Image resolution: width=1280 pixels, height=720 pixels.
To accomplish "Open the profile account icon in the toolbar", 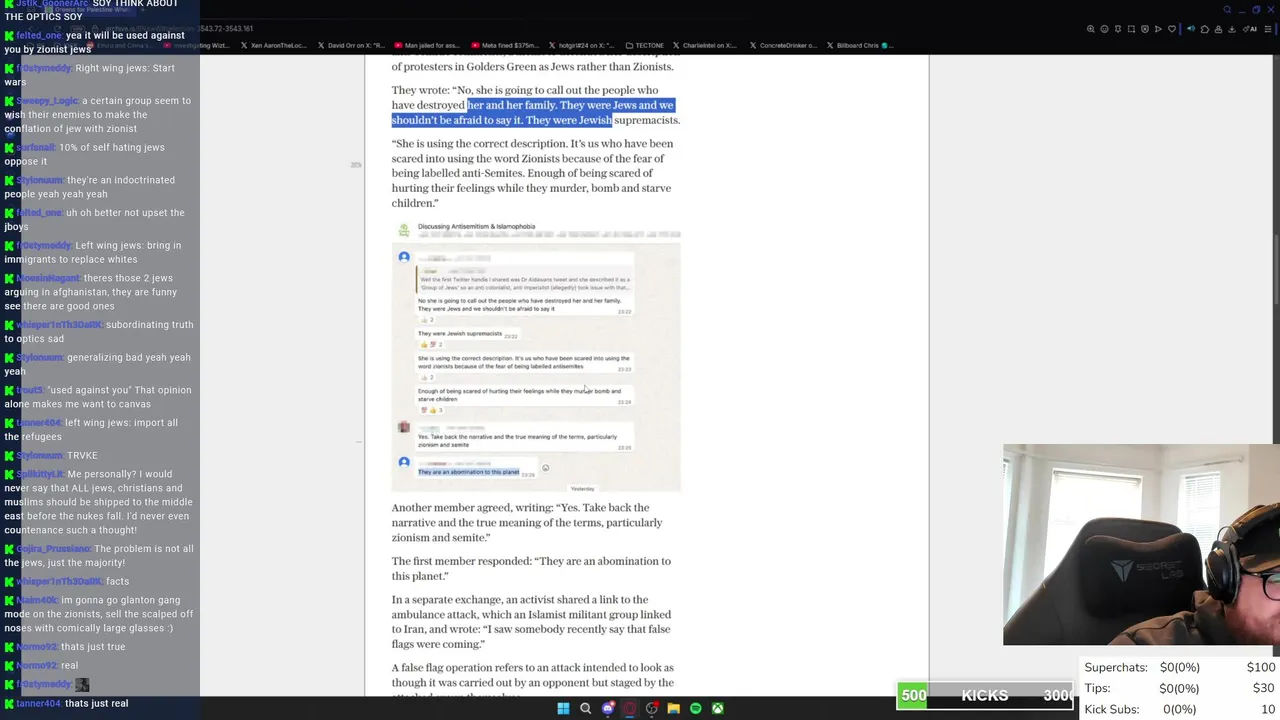I will (1217, 29).
